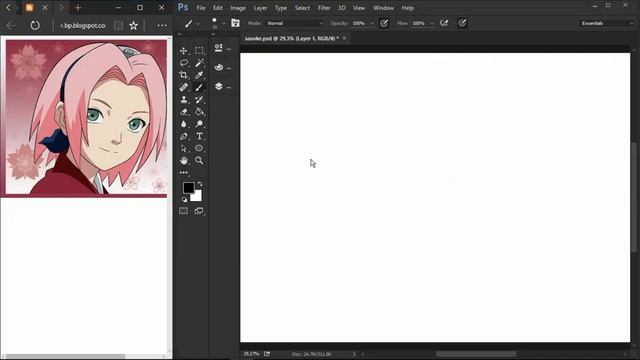Select the Lasso tool
Image resolution: width=640 pixels, height=360 pixels.
click(184, 63)
